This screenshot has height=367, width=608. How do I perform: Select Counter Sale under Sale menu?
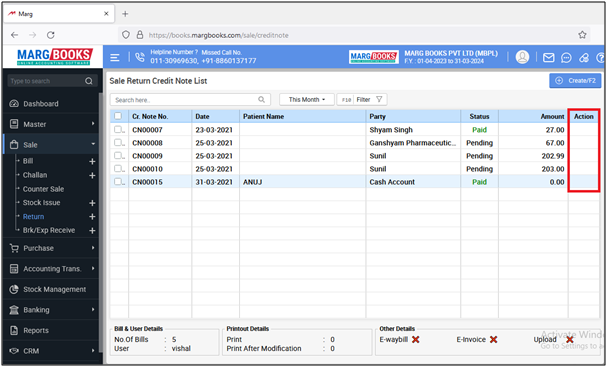(x=43, y=189)
